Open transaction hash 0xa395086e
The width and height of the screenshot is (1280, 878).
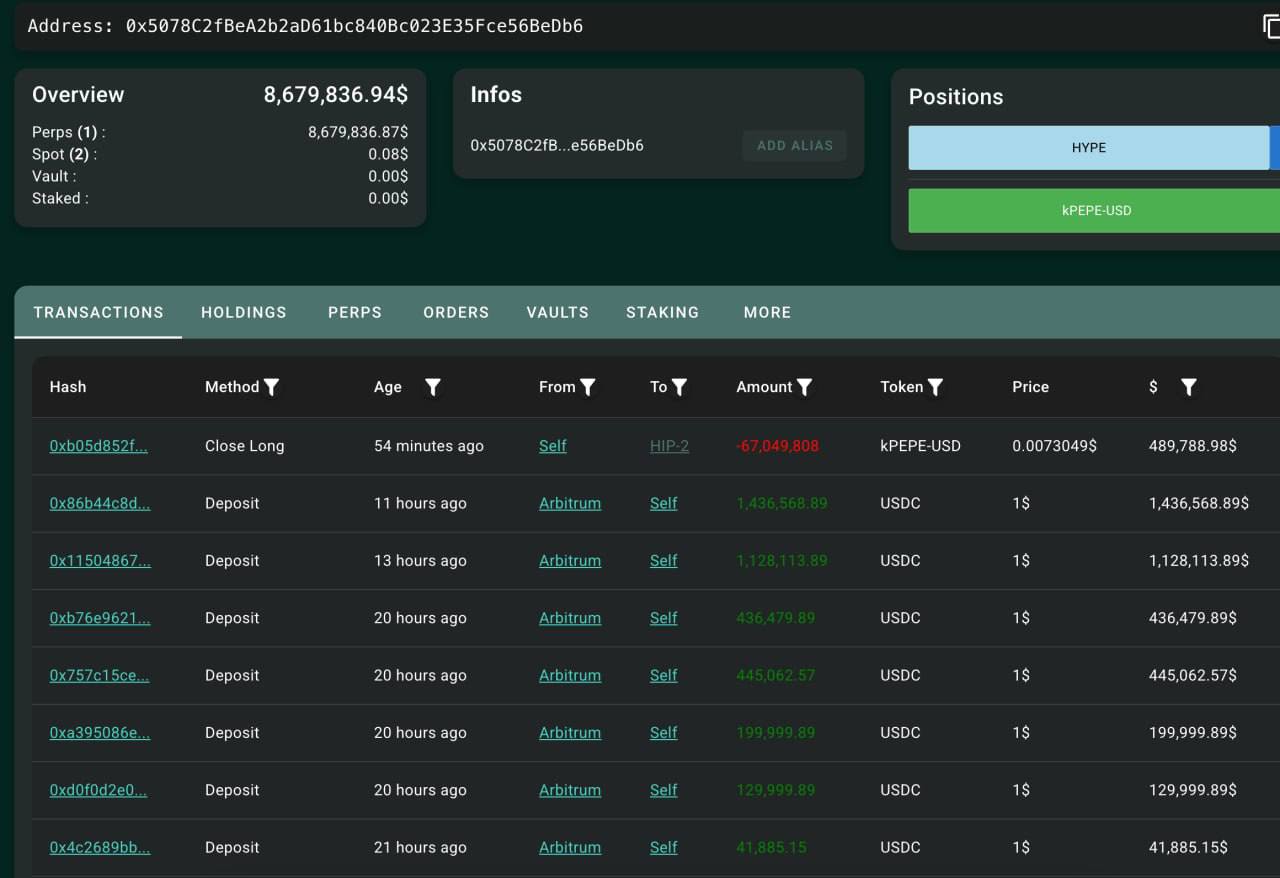(x=100, y=733)
